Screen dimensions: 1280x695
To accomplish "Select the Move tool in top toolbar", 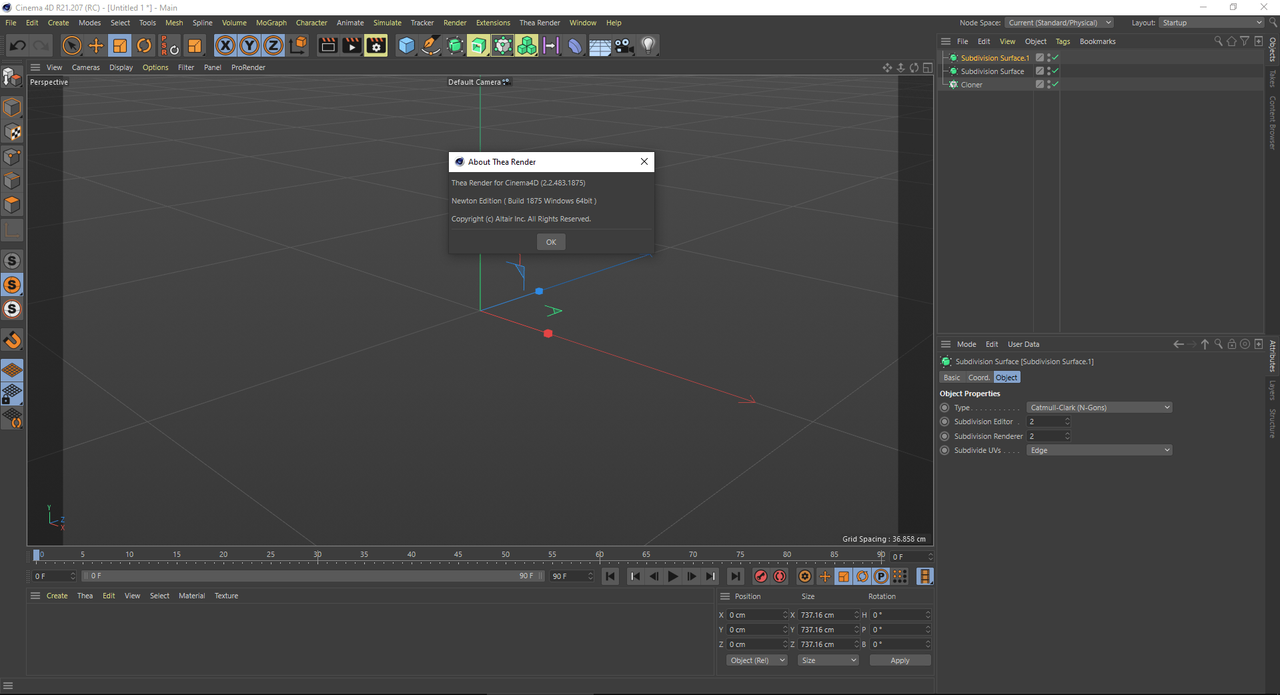I will pyautogui.click(x=96, y=45).
